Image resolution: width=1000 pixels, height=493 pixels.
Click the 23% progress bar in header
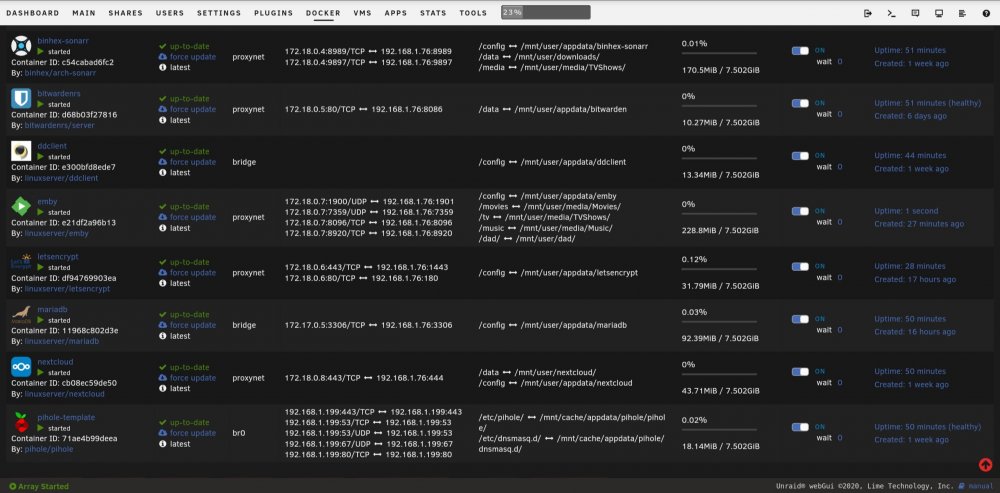pos(545,12)
